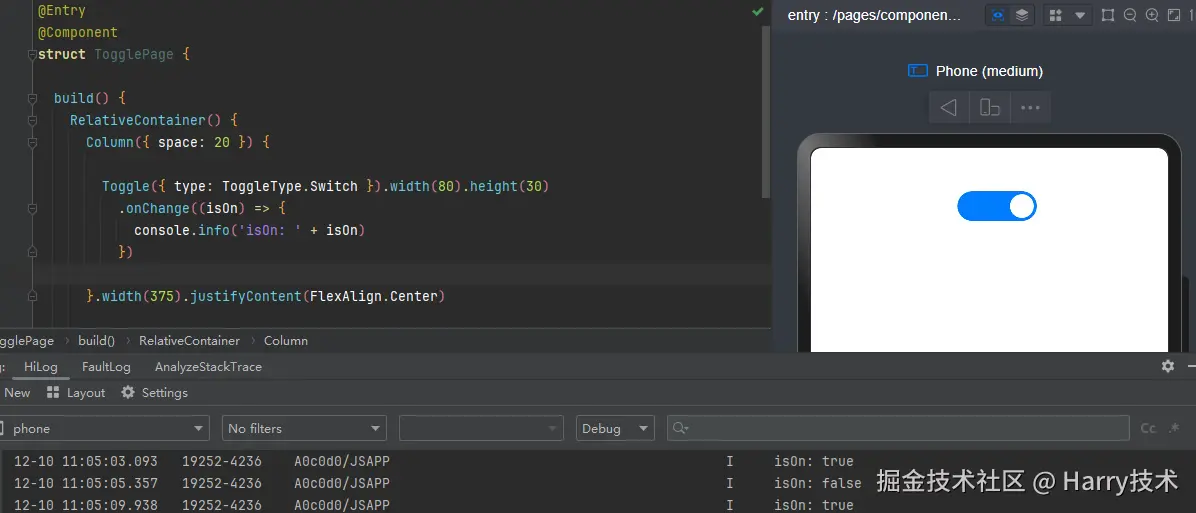Toggle the blue switch in phone preview

[x=997, y=206]
